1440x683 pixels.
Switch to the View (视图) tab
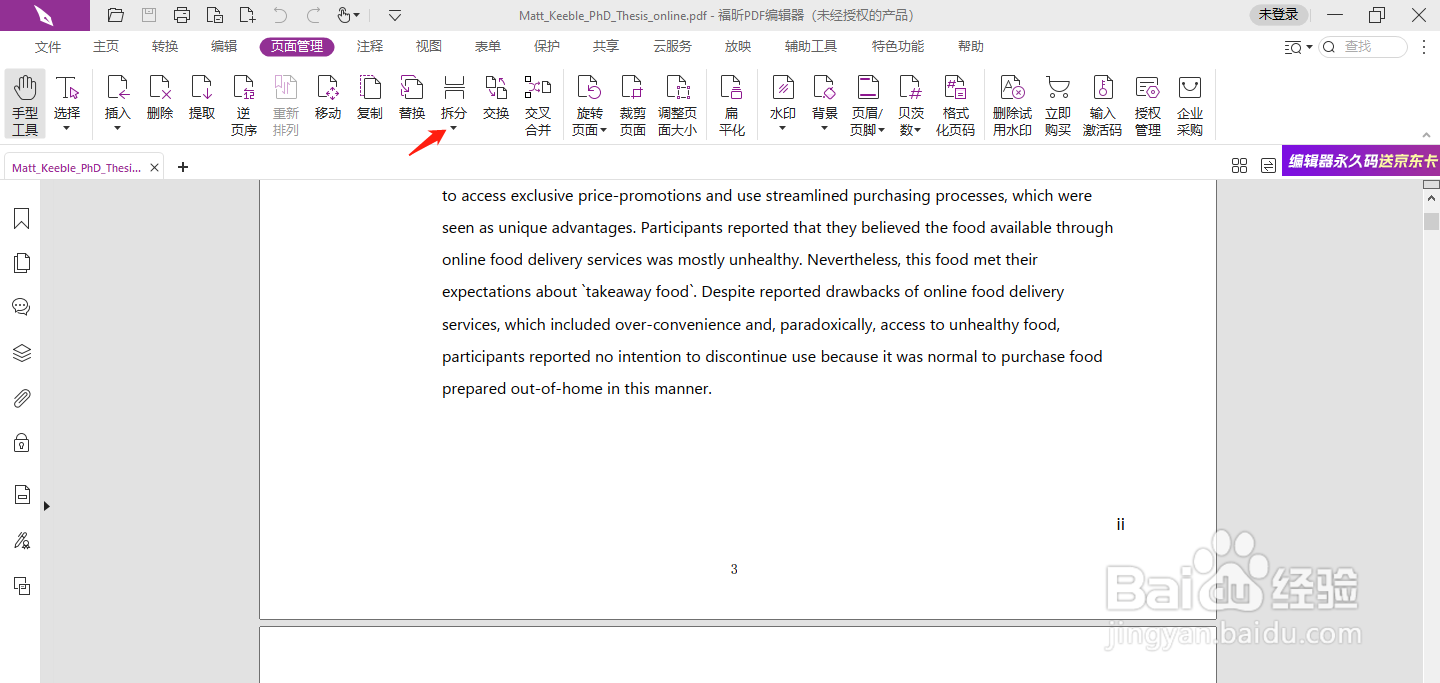[x=429, y=47]
